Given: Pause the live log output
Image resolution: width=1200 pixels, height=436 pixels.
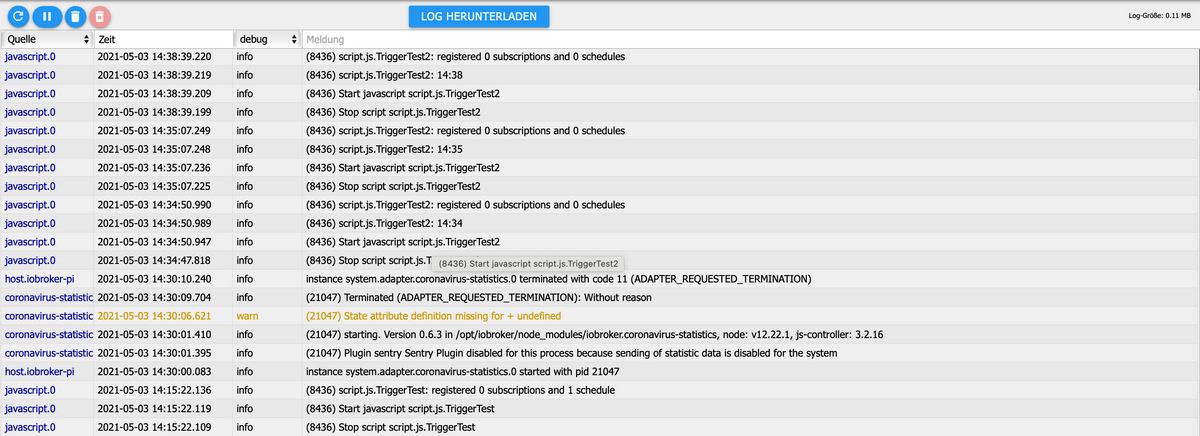Looking at the screenshot, I should point(46,17).
